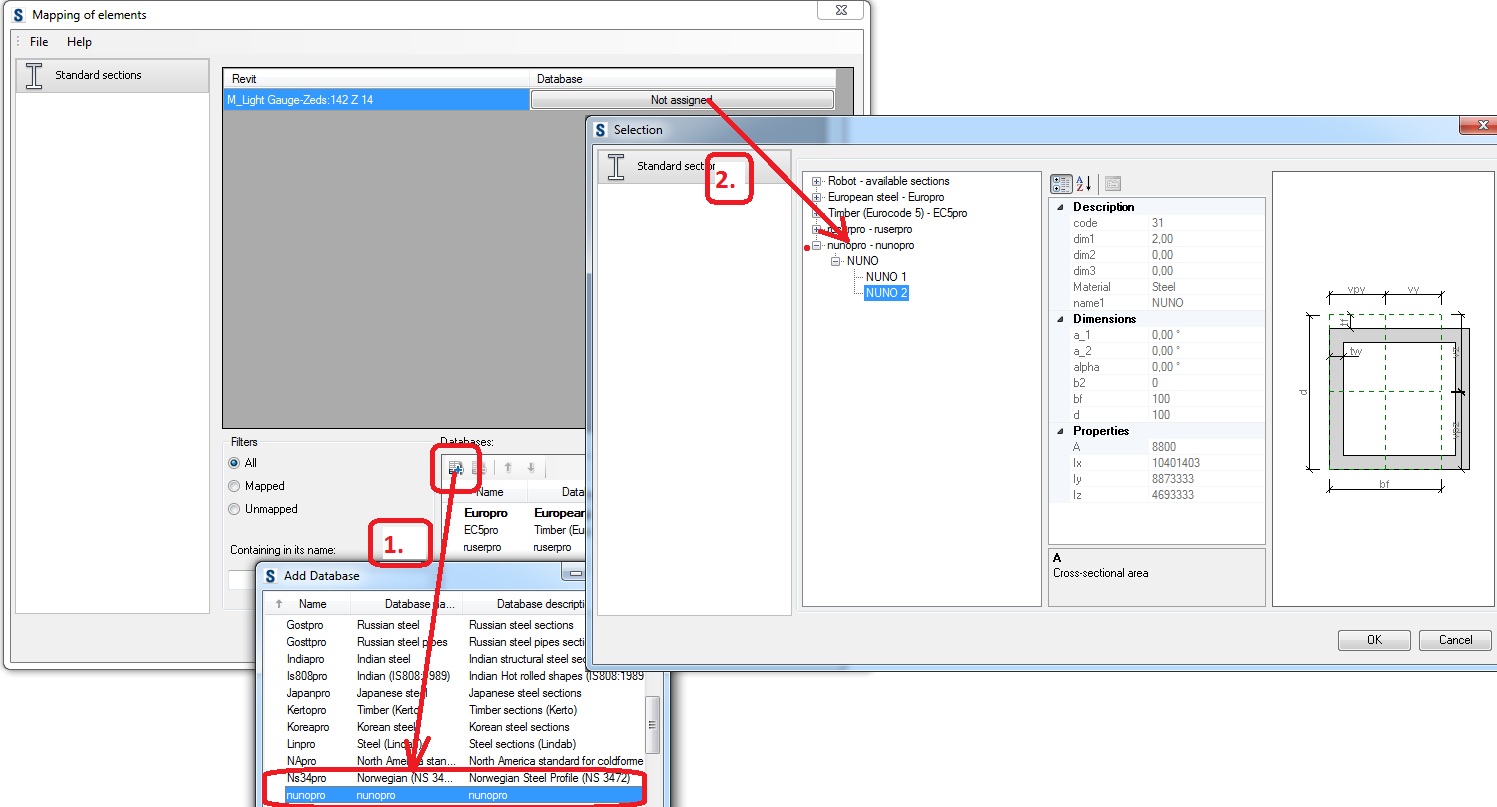Click the Alphabetical sort icon in Selection dialog
The height and width of the screenshot is (807, 1497).
click(1083, 183)
